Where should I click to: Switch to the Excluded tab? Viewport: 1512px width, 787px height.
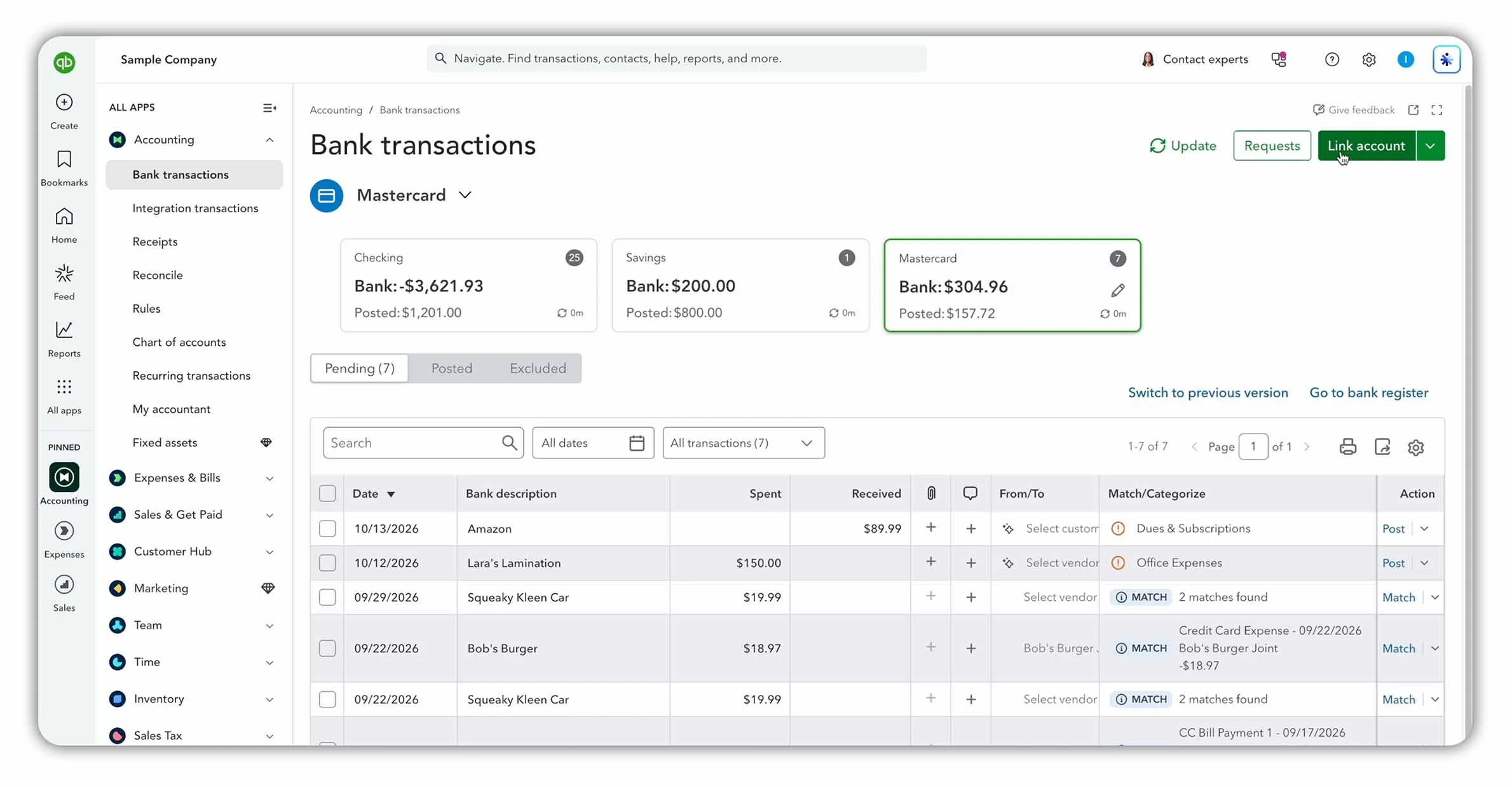(x=538, y=368)
